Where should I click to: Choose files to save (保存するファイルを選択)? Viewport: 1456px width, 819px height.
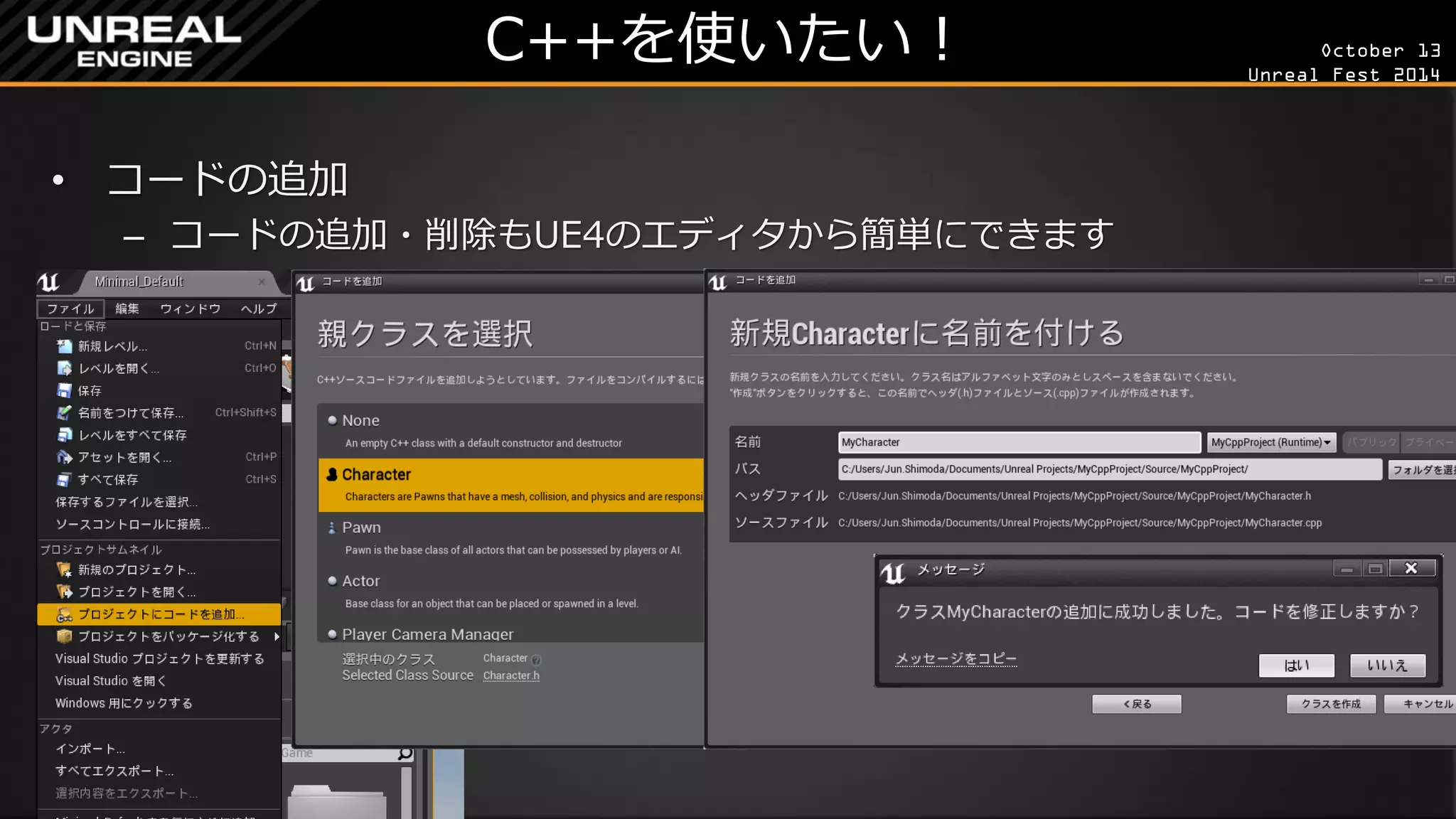click(x=159, y=502)
